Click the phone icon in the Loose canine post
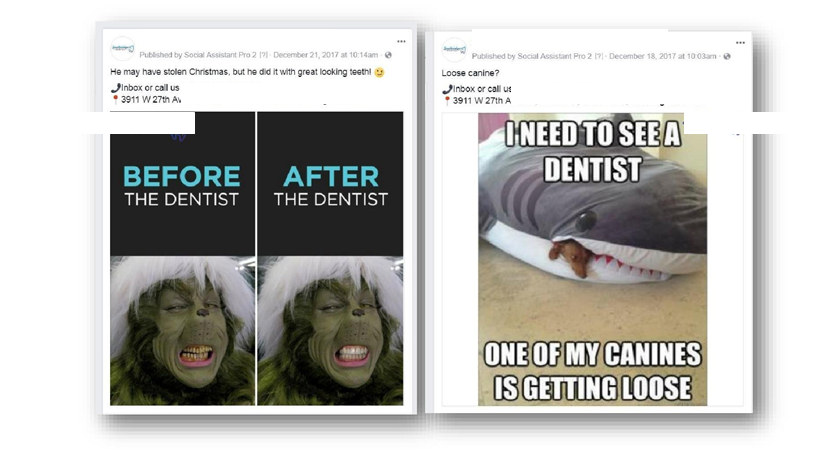The width and height of the screenshot is (817, 454). tap(447, 89)
